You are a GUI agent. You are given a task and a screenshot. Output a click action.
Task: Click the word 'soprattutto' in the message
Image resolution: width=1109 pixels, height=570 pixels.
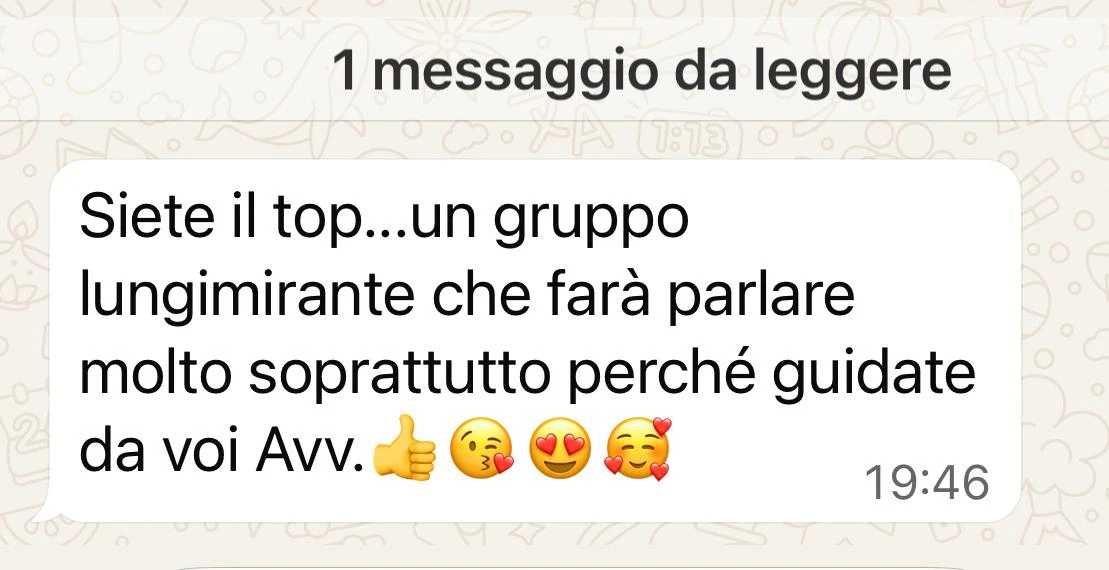click(401, 373)
